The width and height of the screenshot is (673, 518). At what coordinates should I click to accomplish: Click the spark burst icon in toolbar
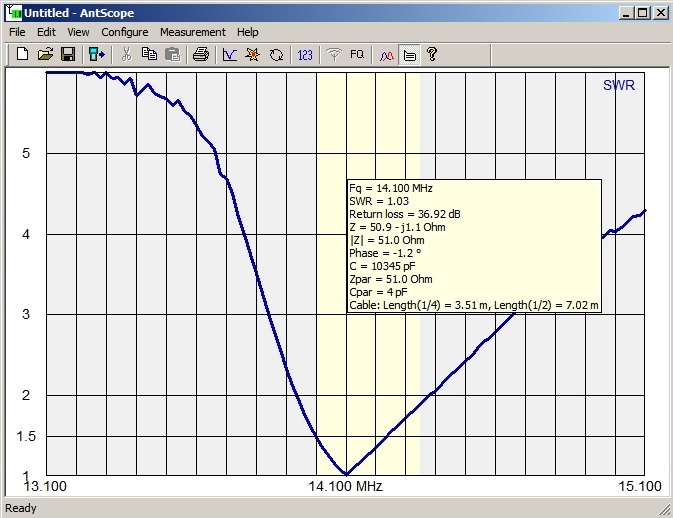(253, 55)
